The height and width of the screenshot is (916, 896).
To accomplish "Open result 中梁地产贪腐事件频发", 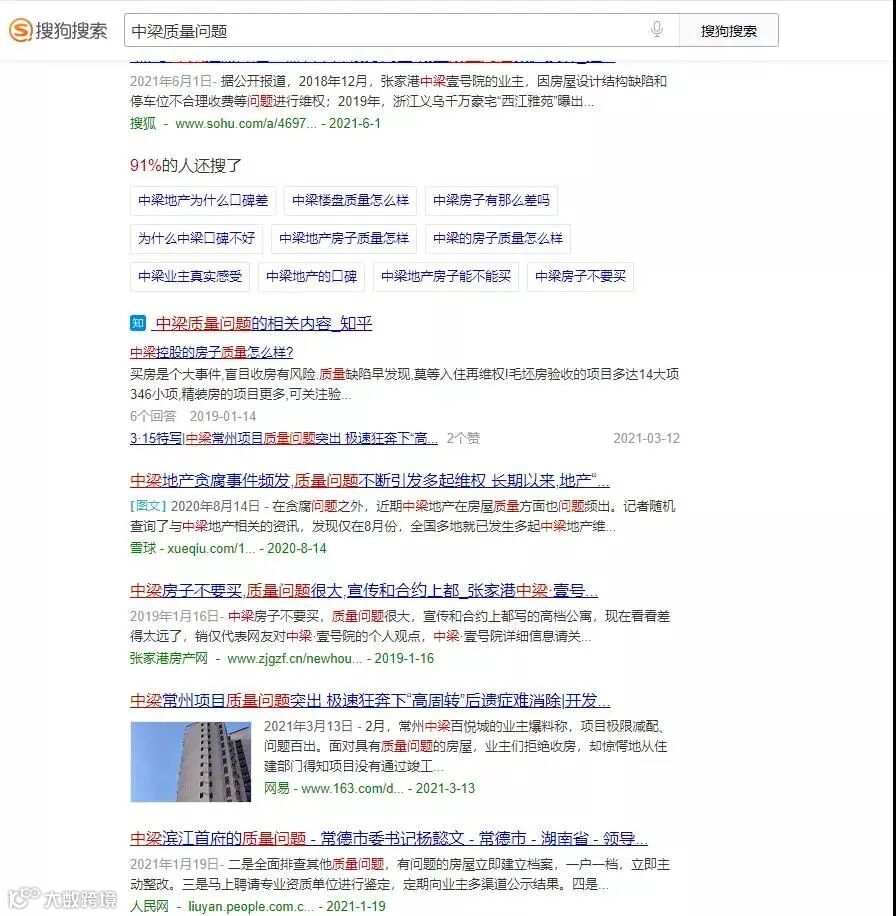I will [x=370, y=481].
